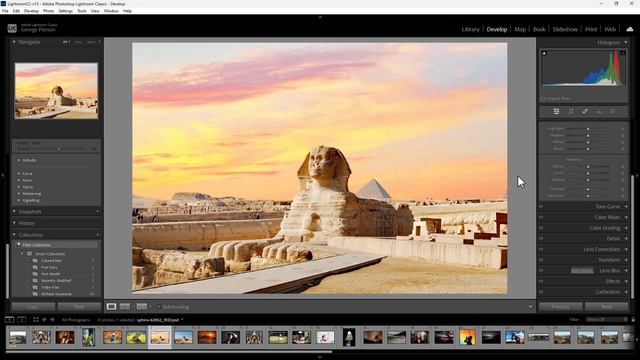
Task: Adjust the preset Amount slider
Action: coord(58,149)
